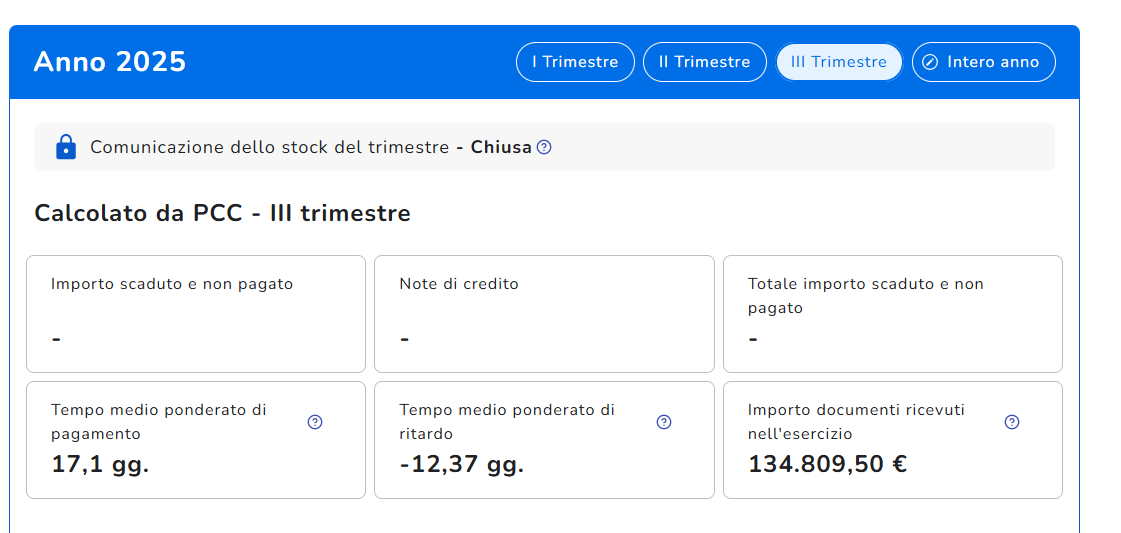Click the bold Chiusa status text

(501, 147)
